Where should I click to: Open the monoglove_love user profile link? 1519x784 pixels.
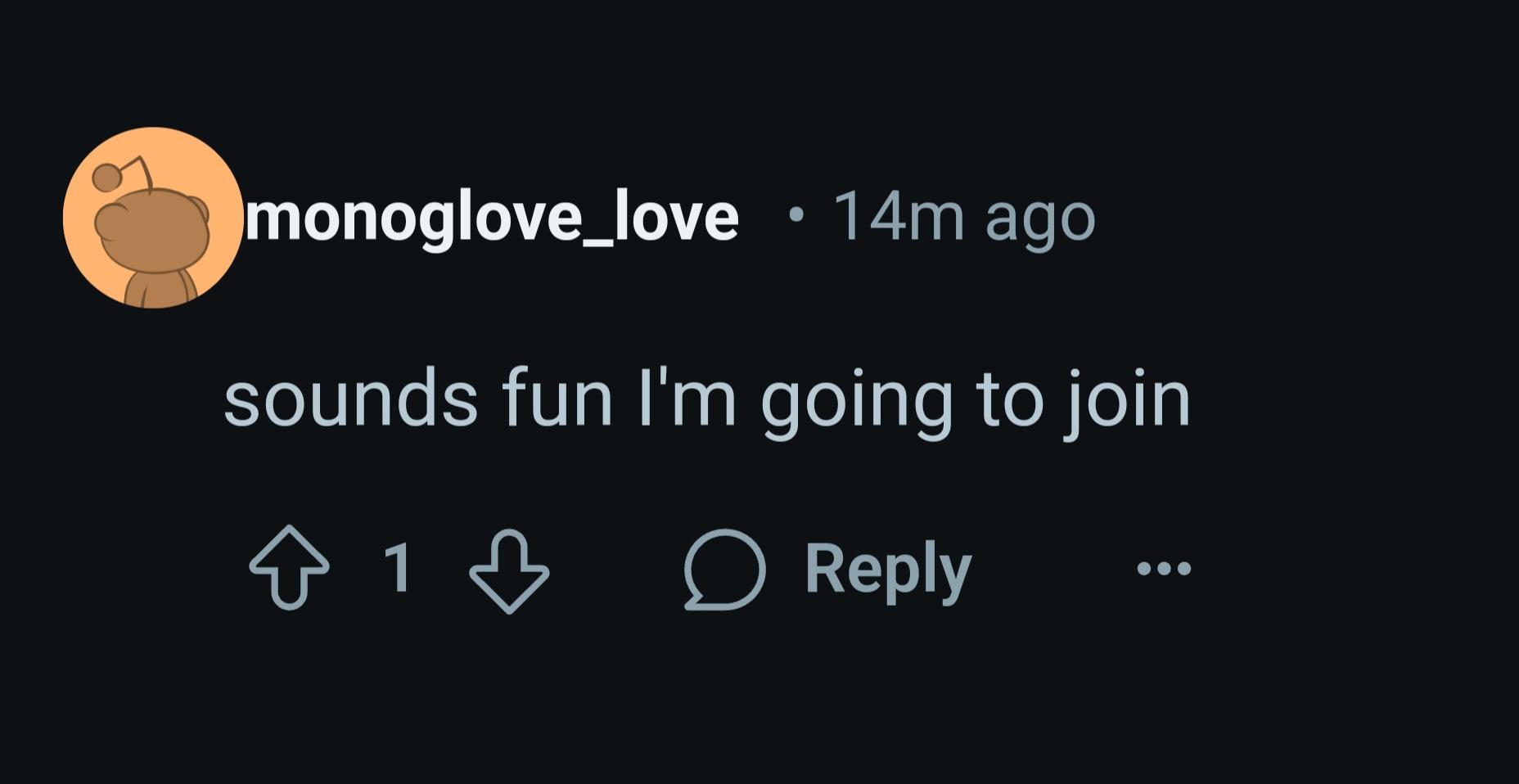point(492,217)
